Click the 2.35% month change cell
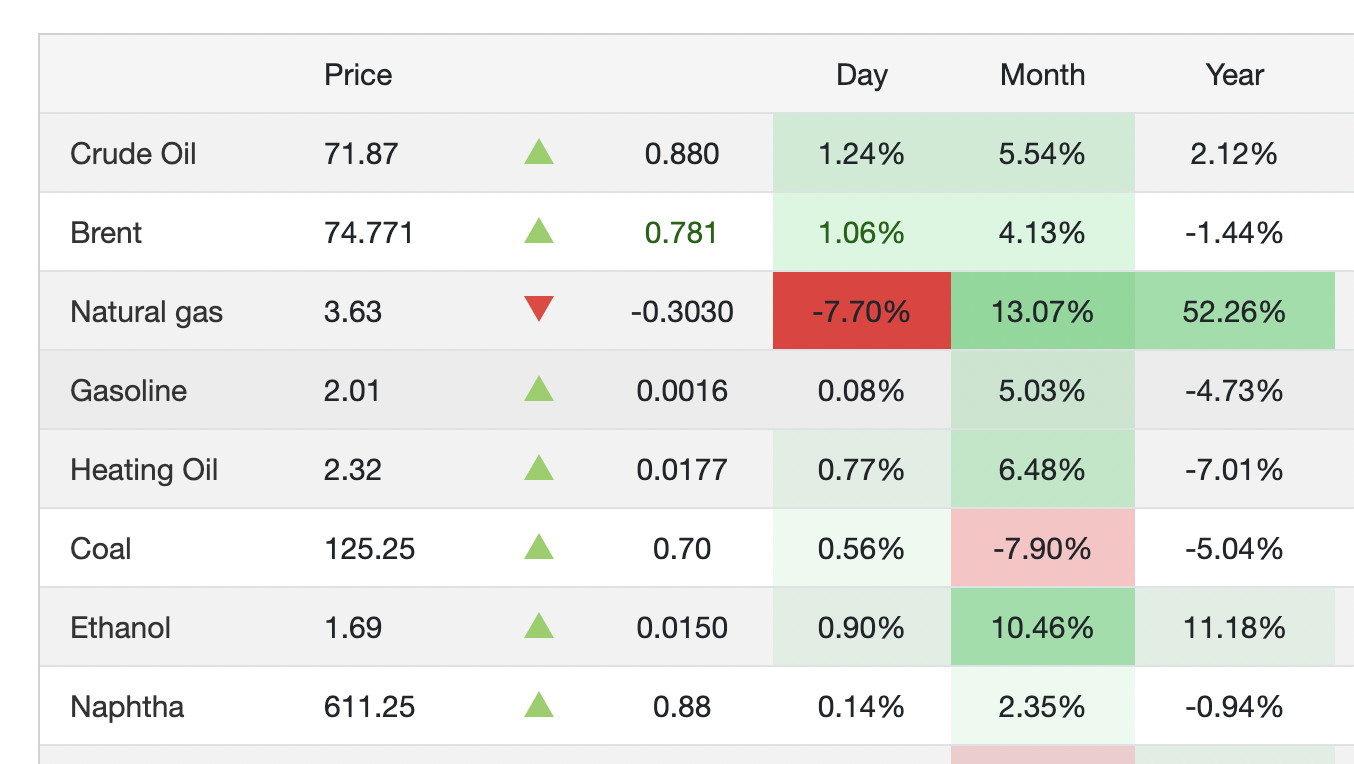 [1043, 706]
